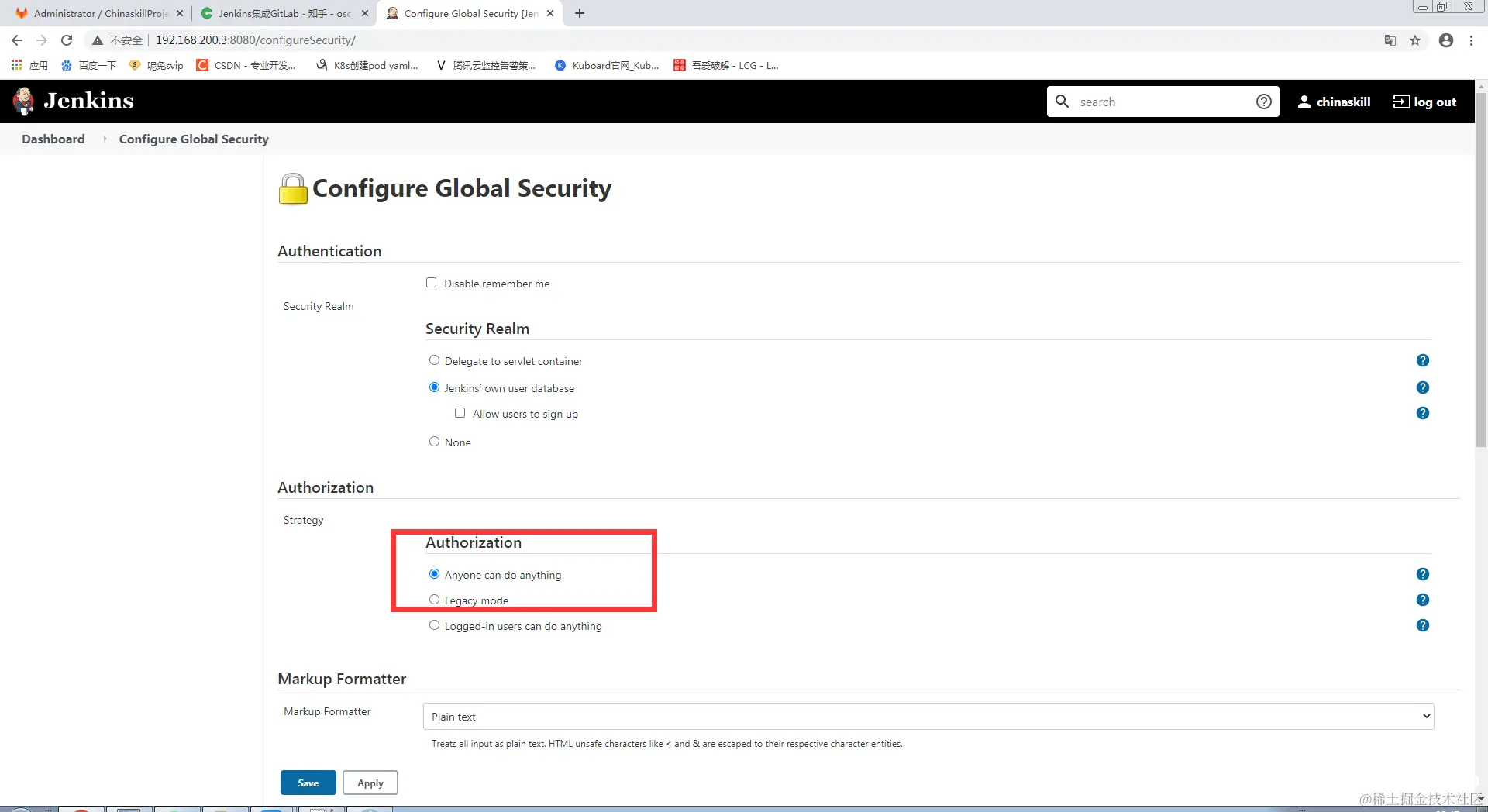Close the Administrator / ChinaskillProject tab
The width and height of the screenshot is (1488, 812).
(180, 13)
